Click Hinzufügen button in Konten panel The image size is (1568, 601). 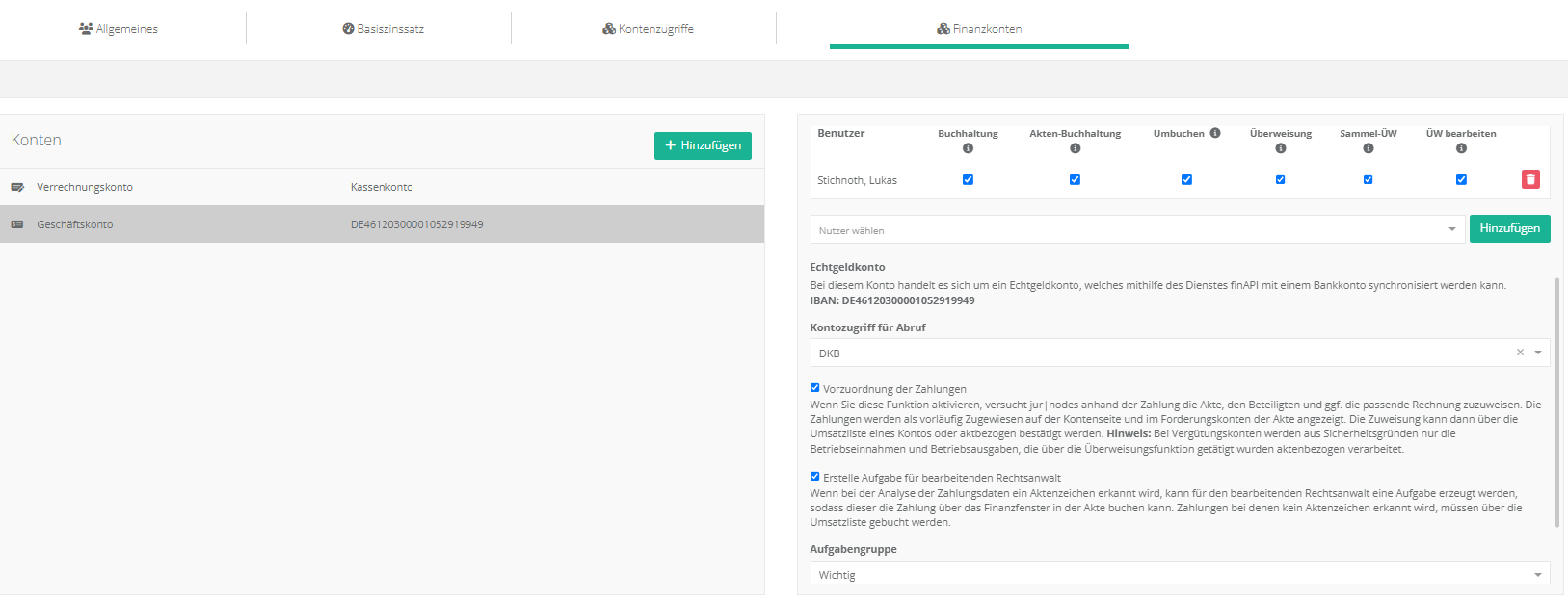(x=703, y=145)
